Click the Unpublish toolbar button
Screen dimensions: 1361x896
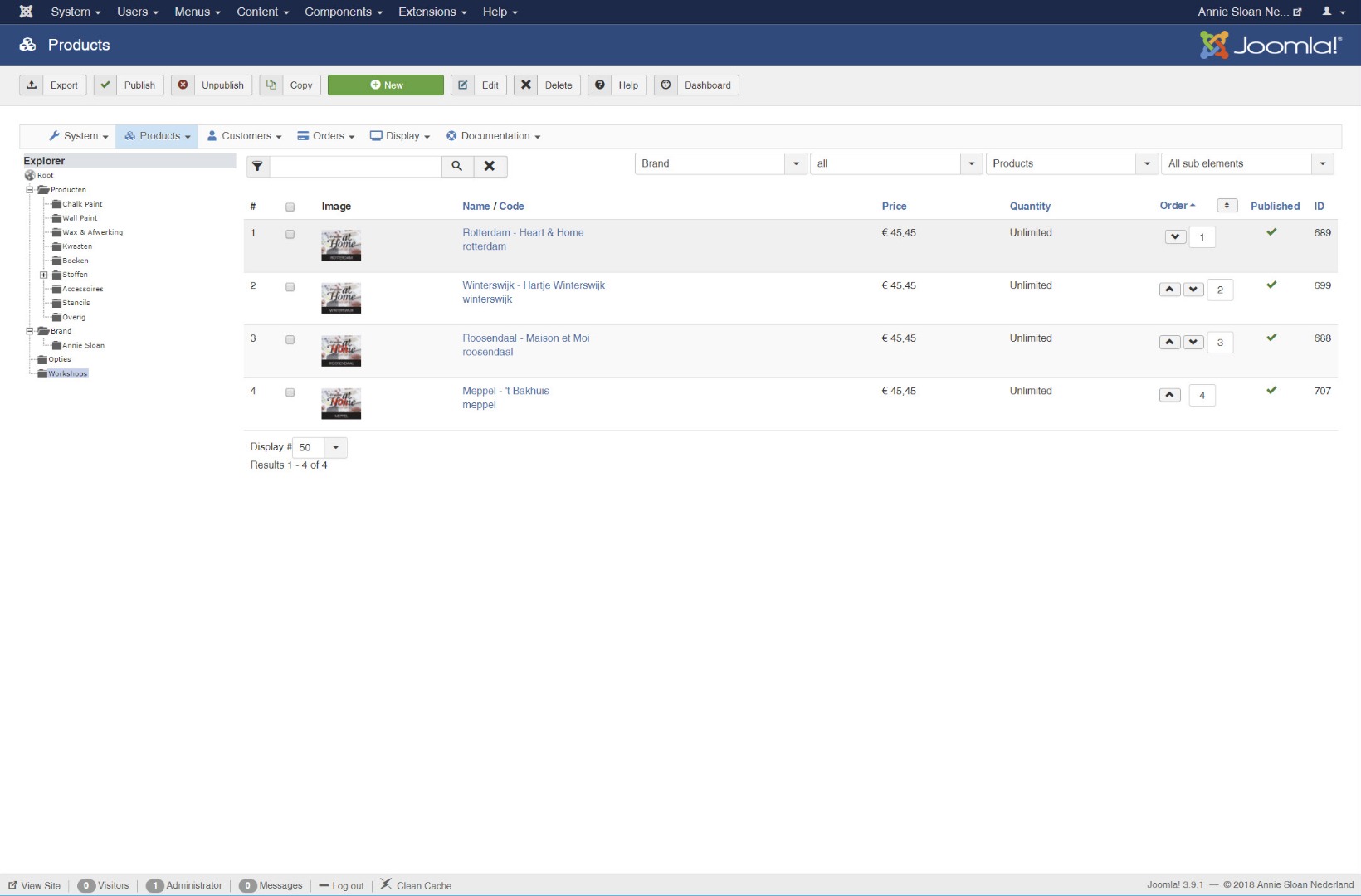pos(212,85)
